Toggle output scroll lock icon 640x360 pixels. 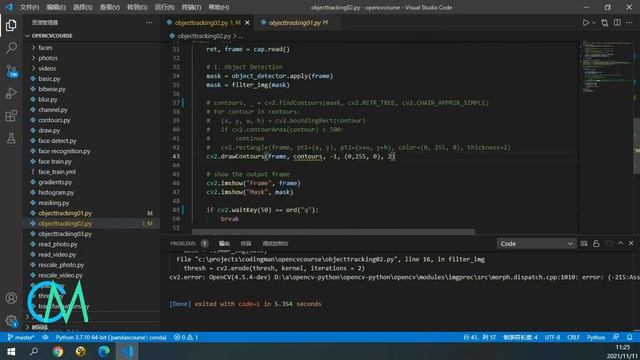[596, 244]
